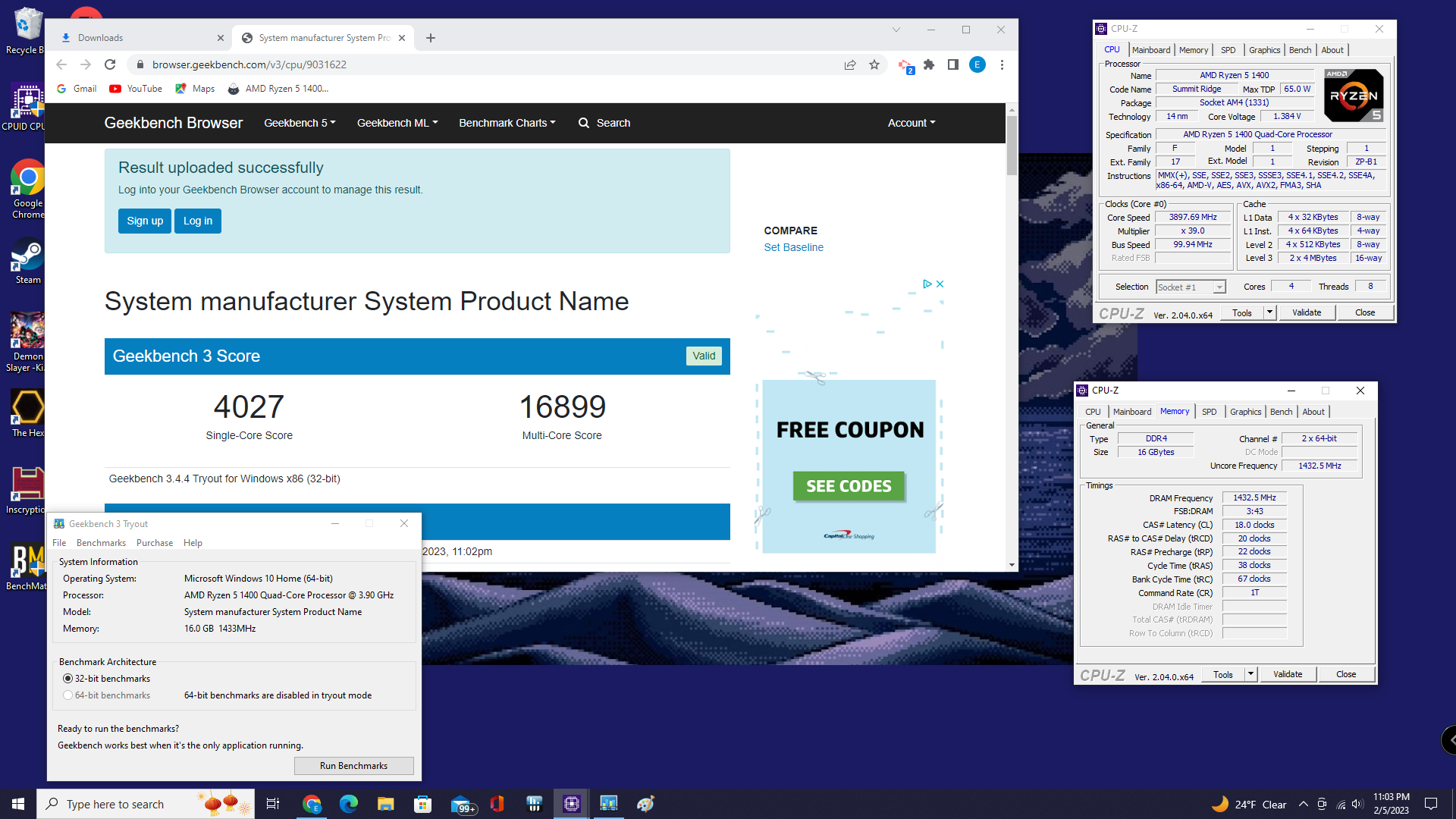The image size is (1456, 819).
Task: Close the Downloads tab
Action: coord(221,38)
